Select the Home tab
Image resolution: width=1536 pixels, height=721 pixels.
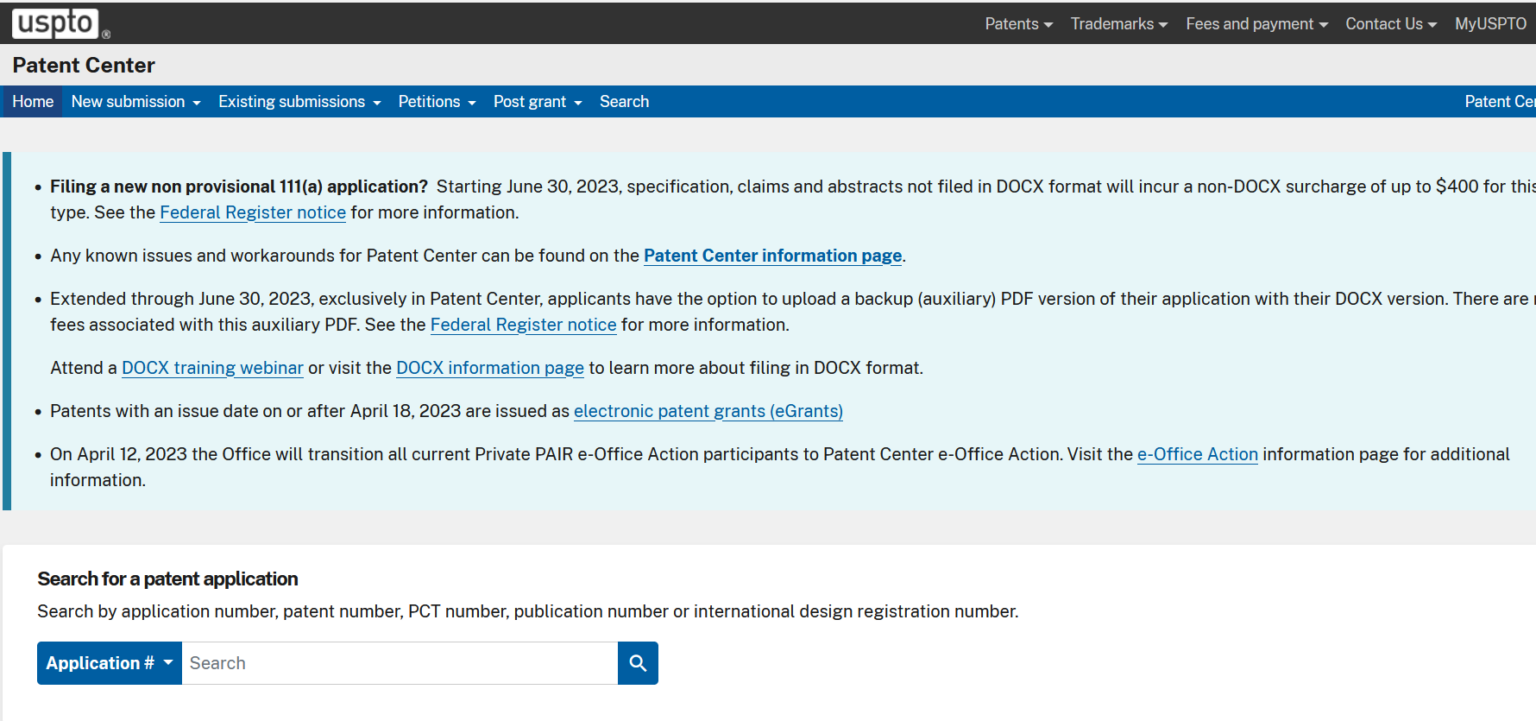(x=32, y=101)
